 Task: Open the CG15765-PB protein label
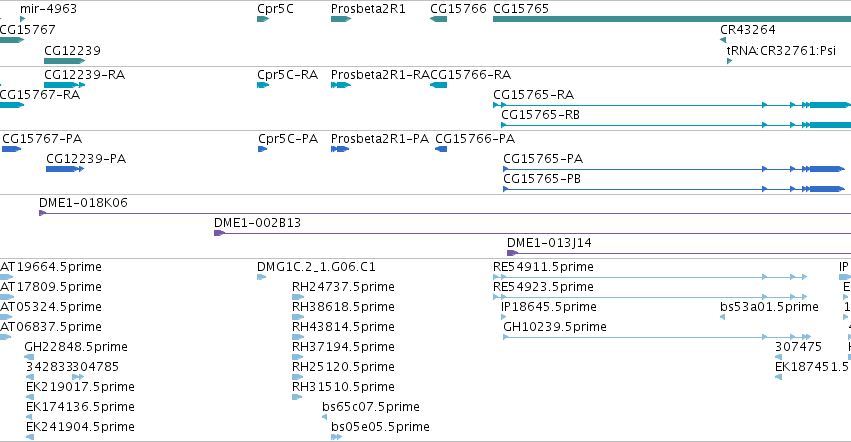(542, 179)
